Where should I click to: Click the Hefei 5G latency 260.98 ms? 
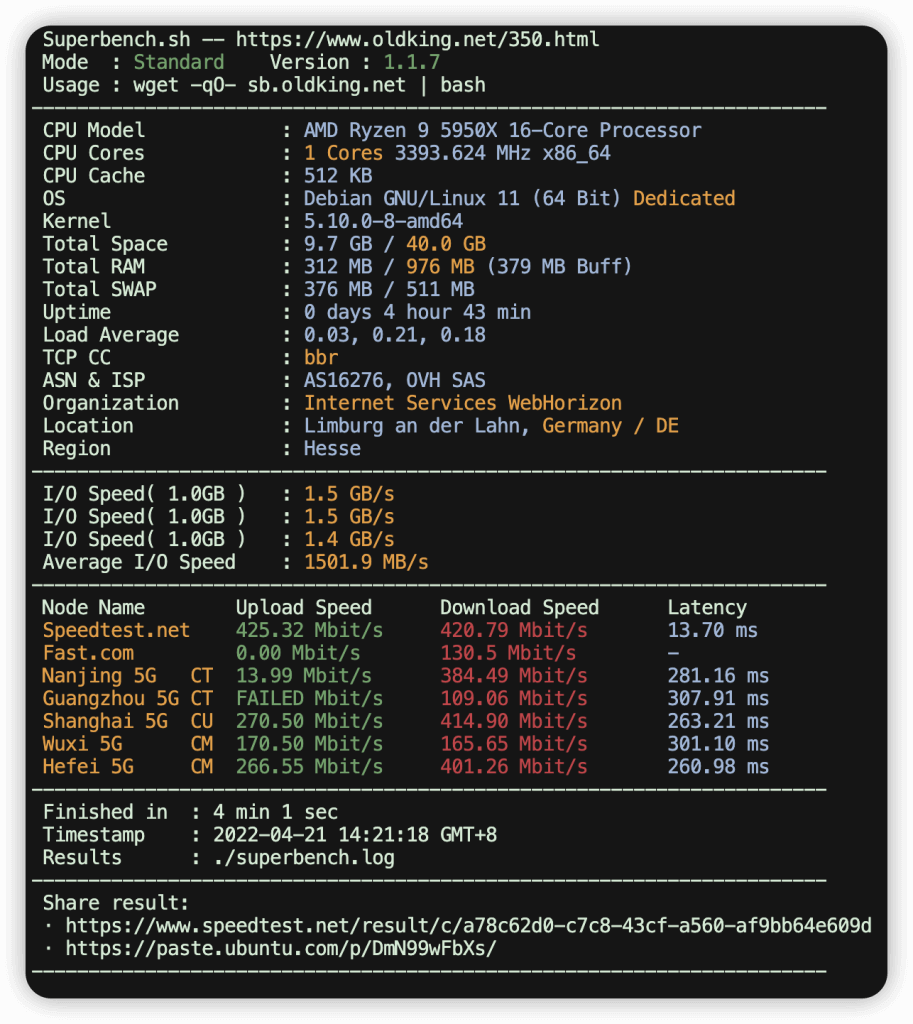coord(718,767)
